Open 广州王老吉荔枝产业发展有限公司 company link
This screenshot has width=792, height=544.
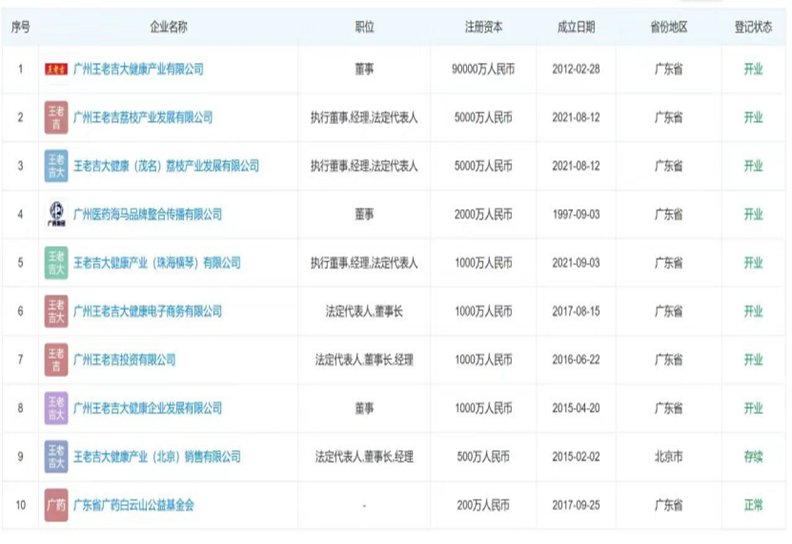143,118
